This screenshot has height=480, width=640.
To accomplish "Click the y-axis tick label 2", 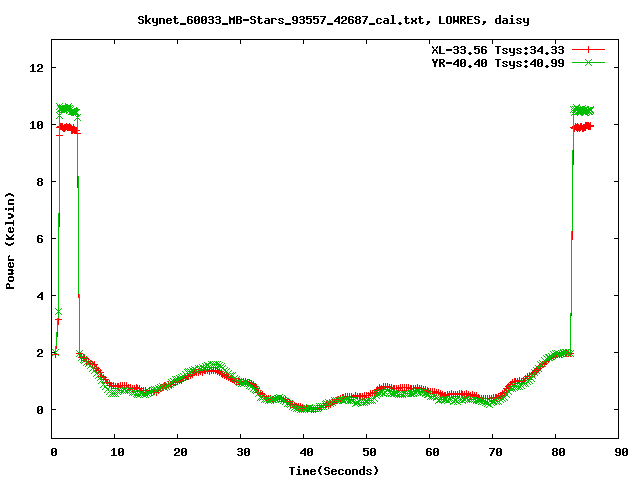I will coord(40,353).
